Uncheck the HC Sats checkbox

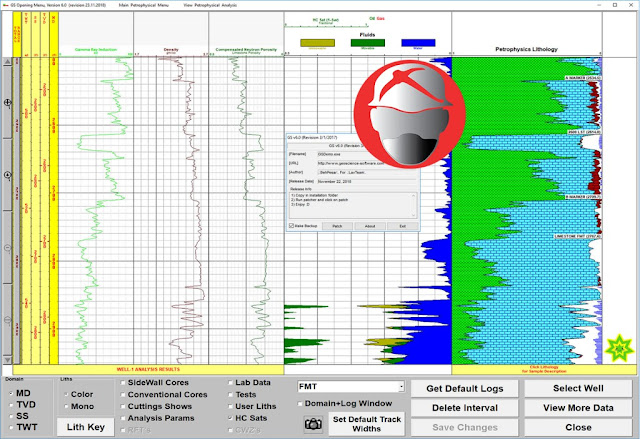point(230,418)
